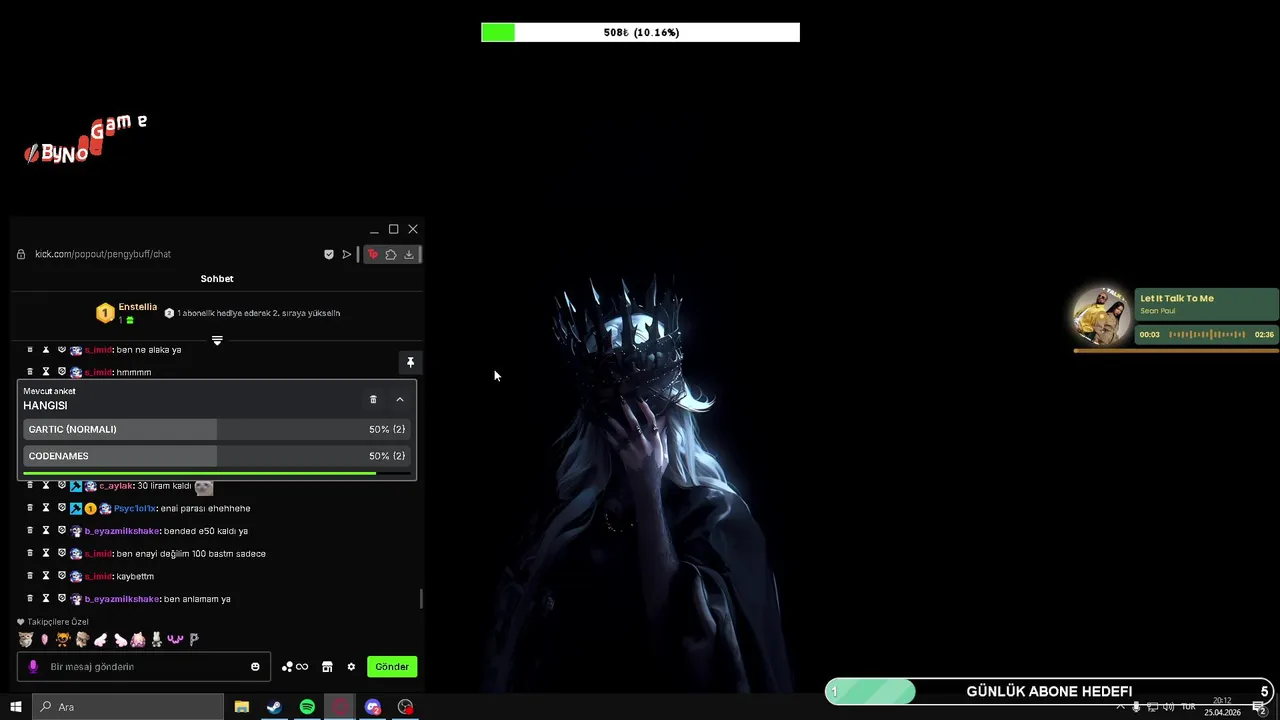
Task: Click the site lock icon in address bar
Action: pyautogui.click(x=21, y=254)
